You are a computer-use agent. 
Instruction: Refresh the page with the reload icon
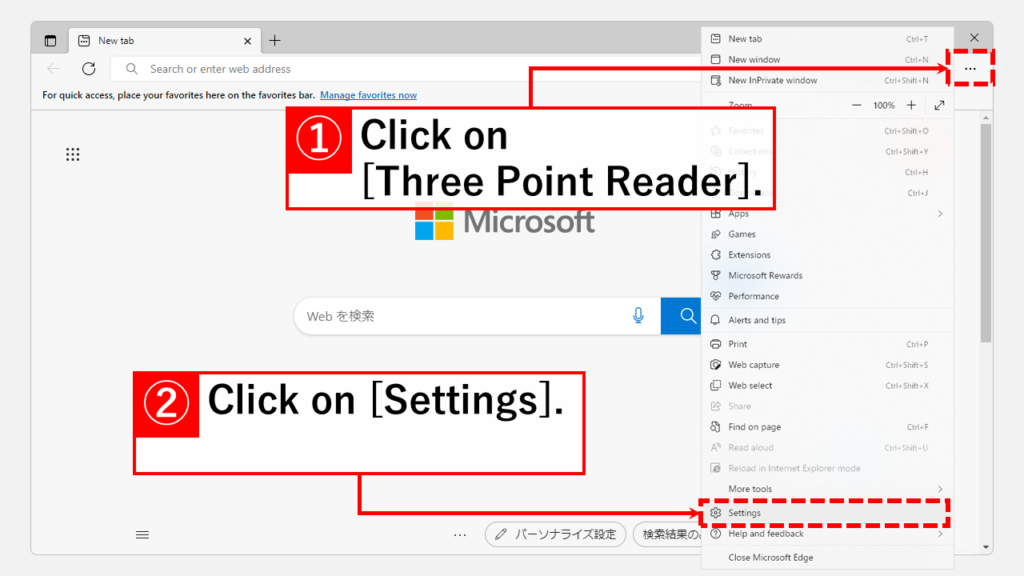[89, 69]
